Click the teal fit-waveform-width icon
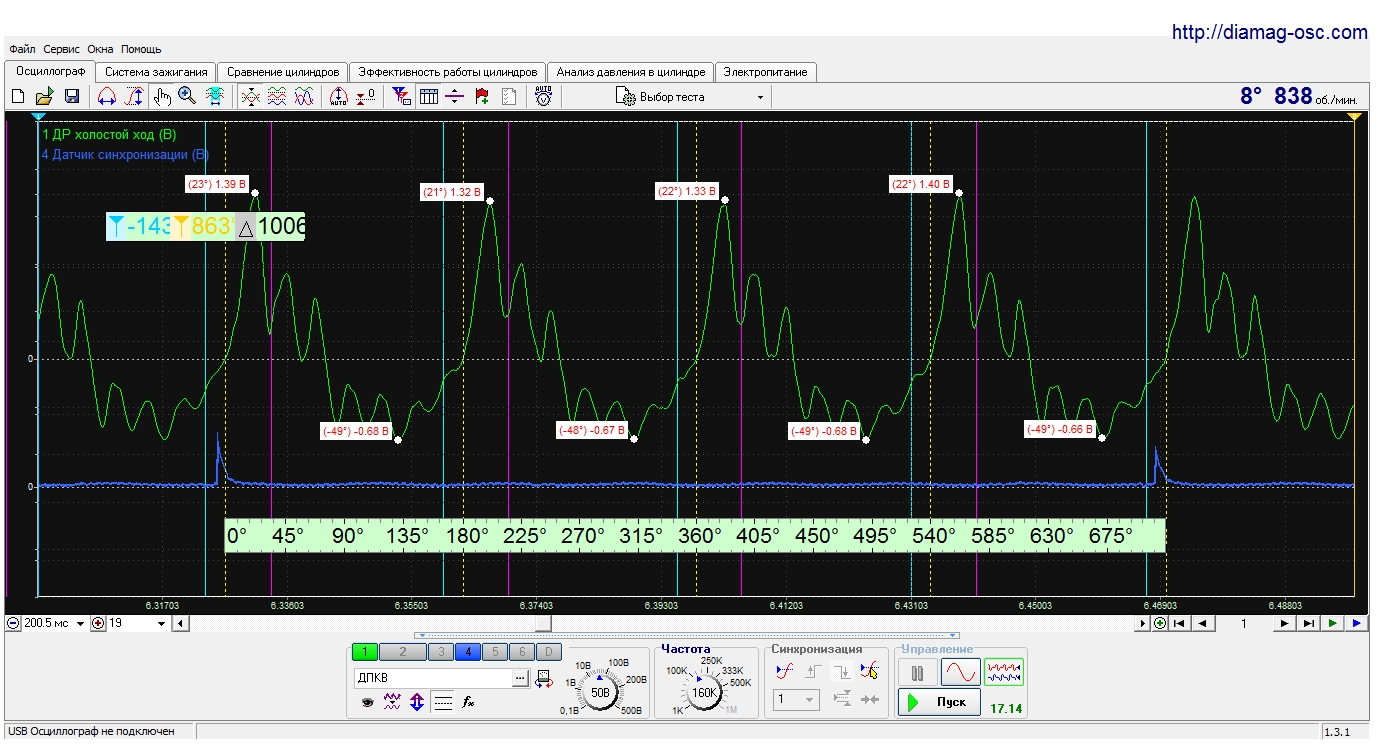 click(214, 97)
